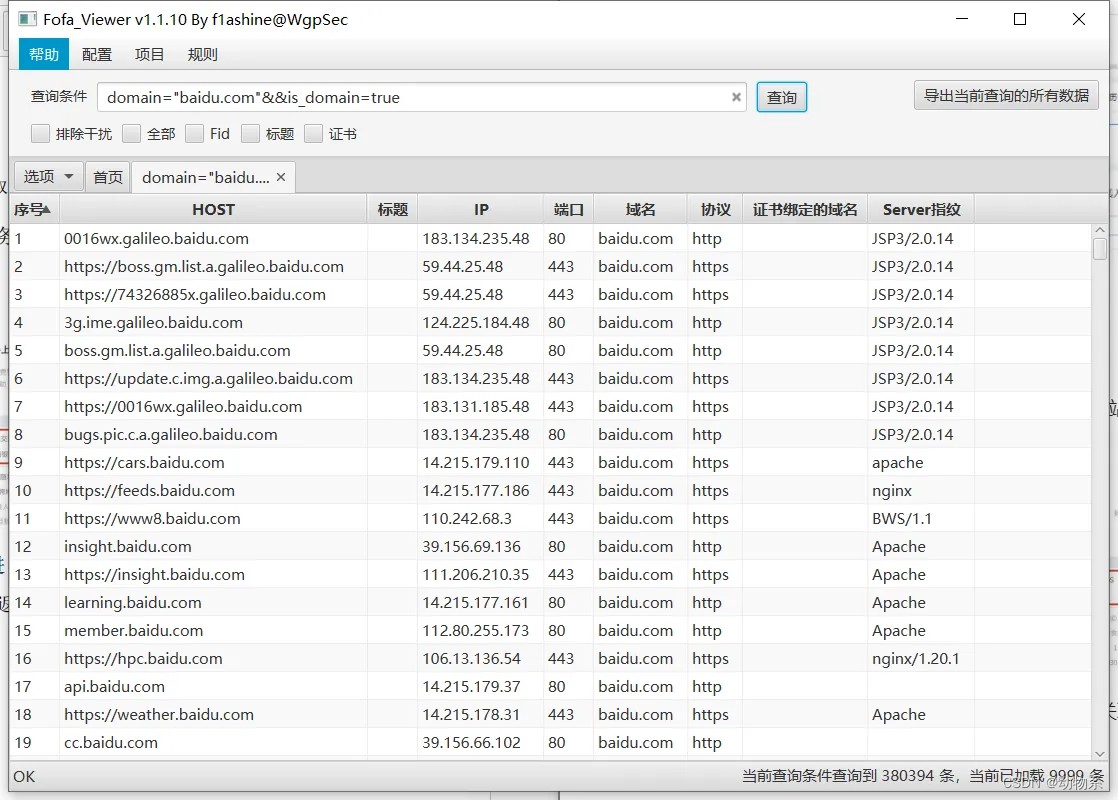The width and height of the screenshot is (1118, 800).
Task: Toggle the 标题 checkbox
Action: click(x=250, y=133)
